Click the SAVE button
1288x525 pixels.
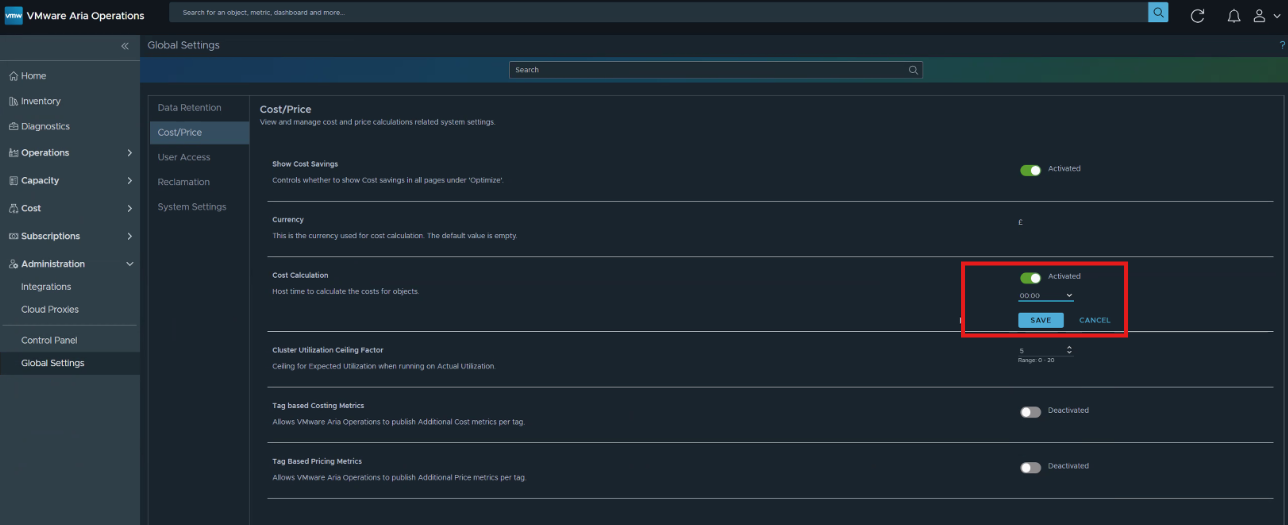tap(1041, 320)
